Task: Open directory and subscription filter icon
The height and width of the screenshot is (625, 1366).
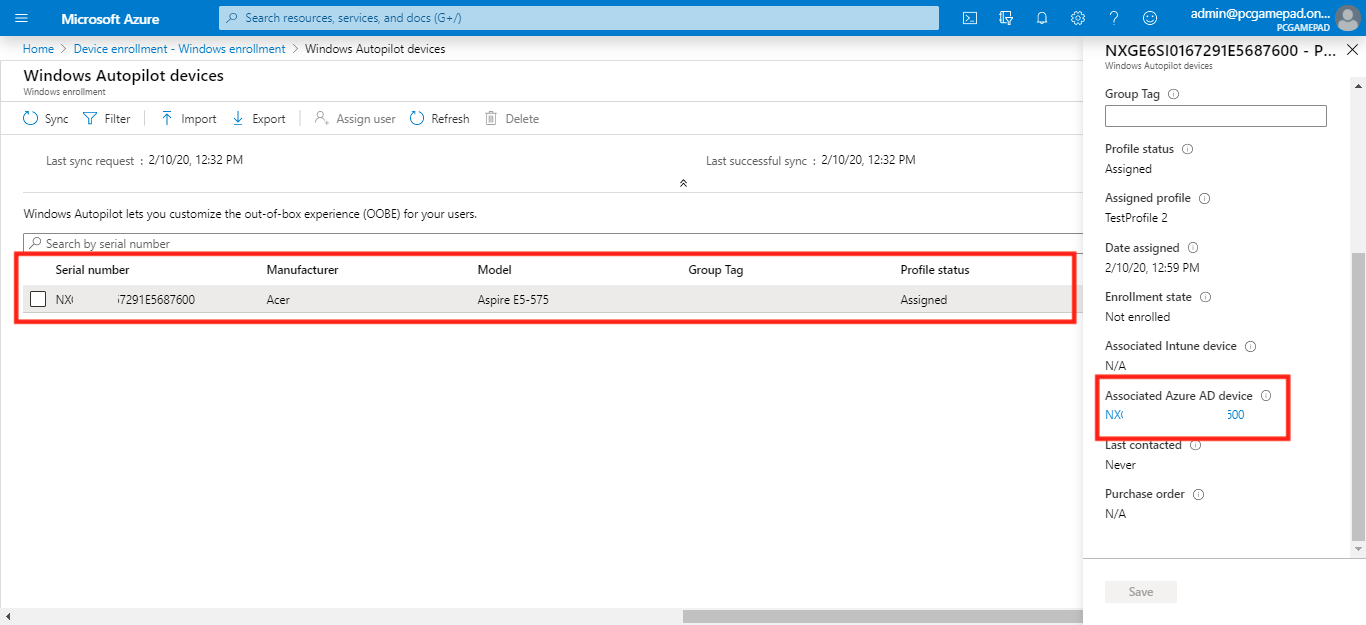Action: coord(1006,18)
